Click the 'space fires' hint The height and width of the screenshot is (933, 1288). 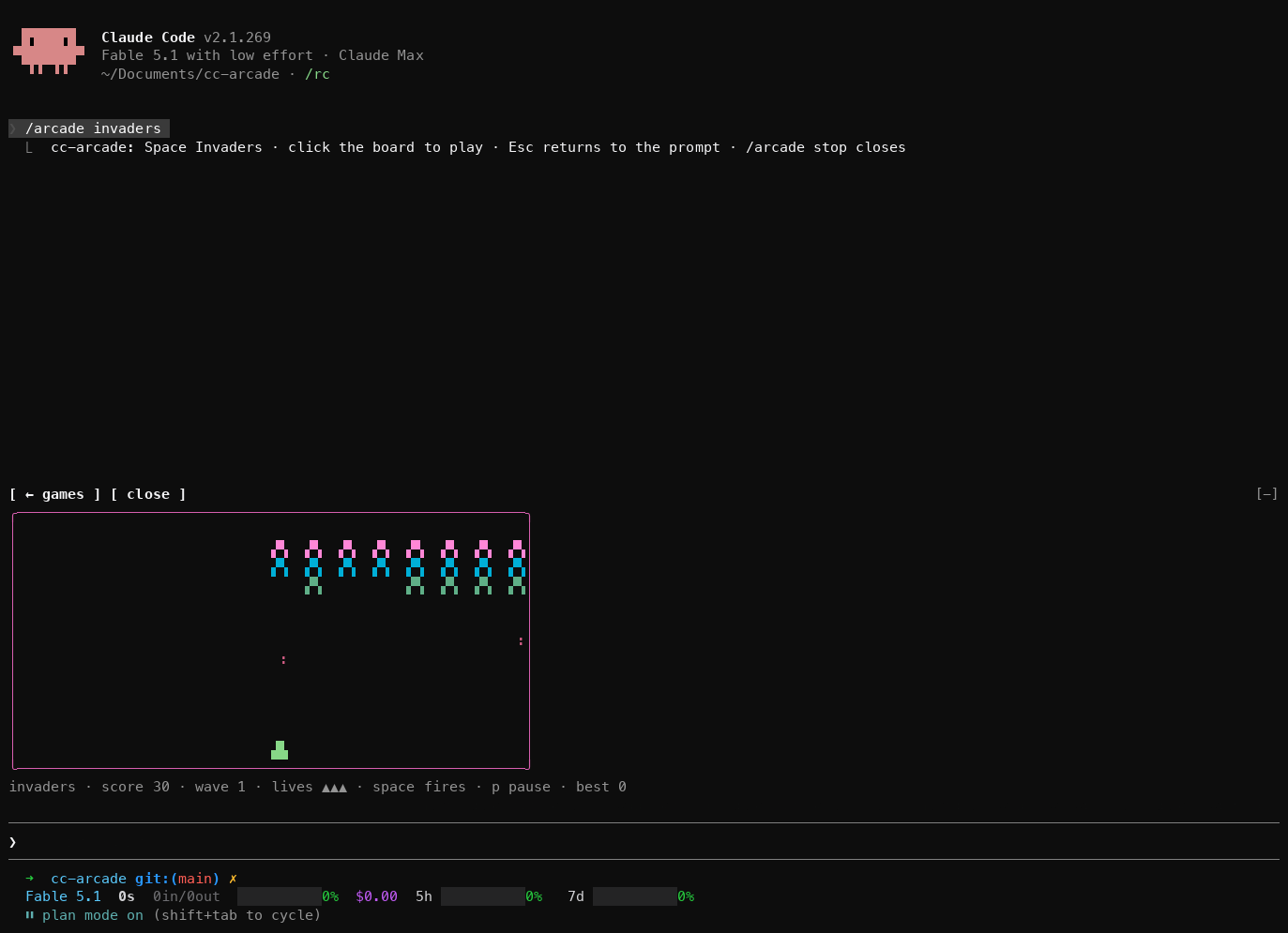pos(419,787)
